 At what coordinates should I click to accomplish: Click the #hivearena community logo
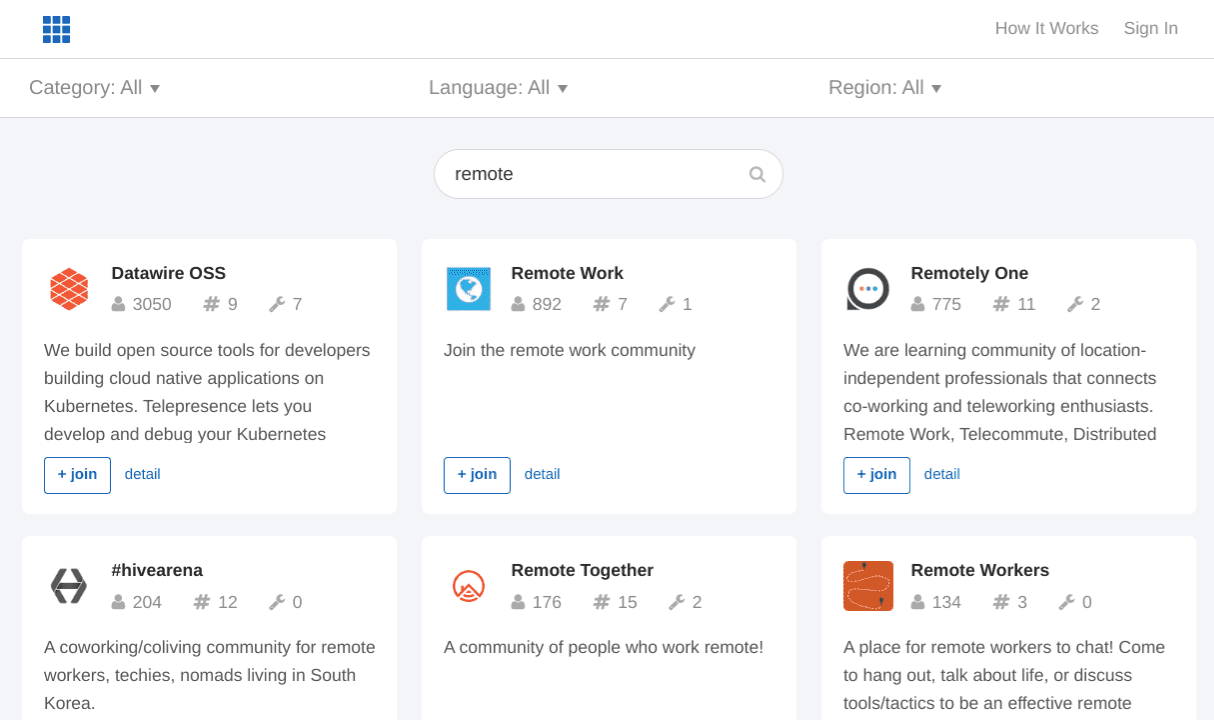click(x=69, y=586)
